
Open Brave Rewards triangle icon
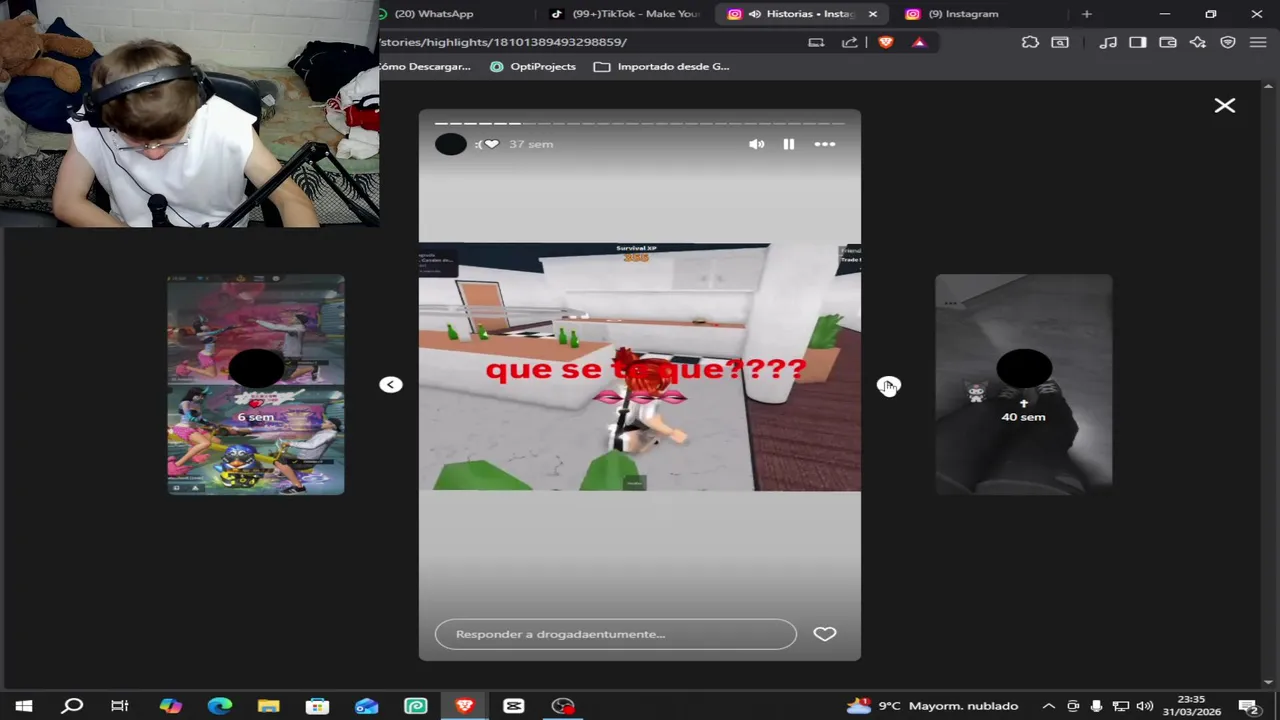point(919,42)
